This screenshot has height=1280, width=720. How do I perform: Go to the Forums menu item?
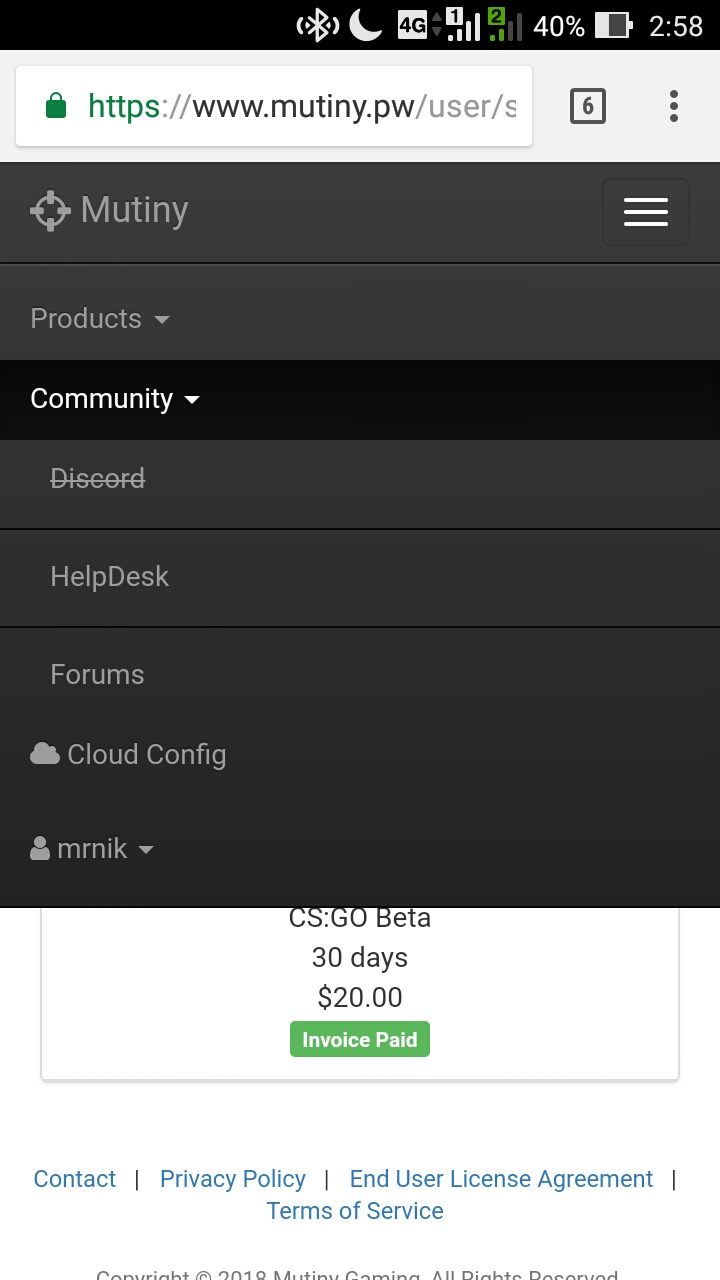[x=97, y=675]
